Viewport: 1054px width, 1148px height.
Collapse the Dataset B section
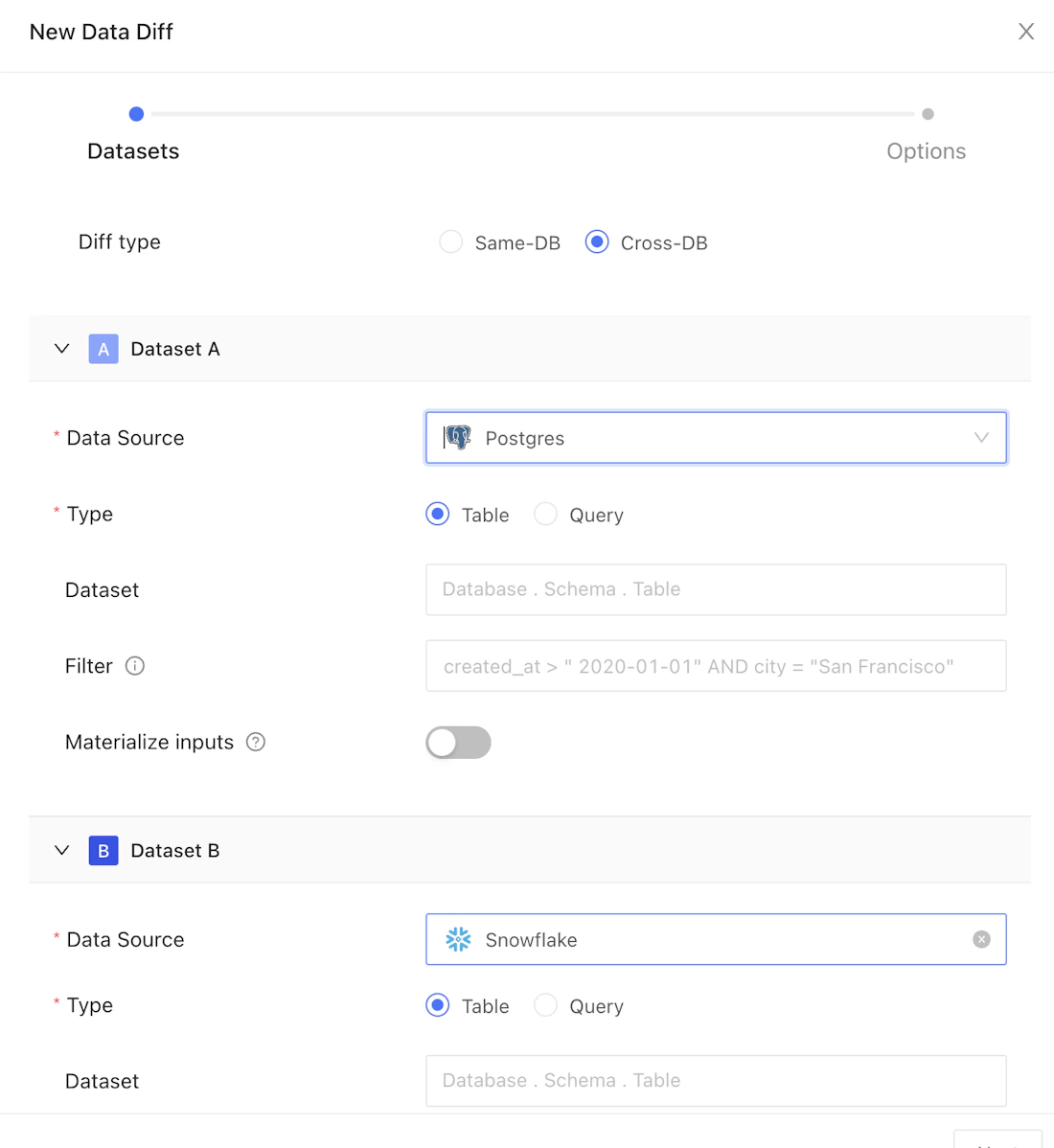pyautogui.click(x=62, y=850)
